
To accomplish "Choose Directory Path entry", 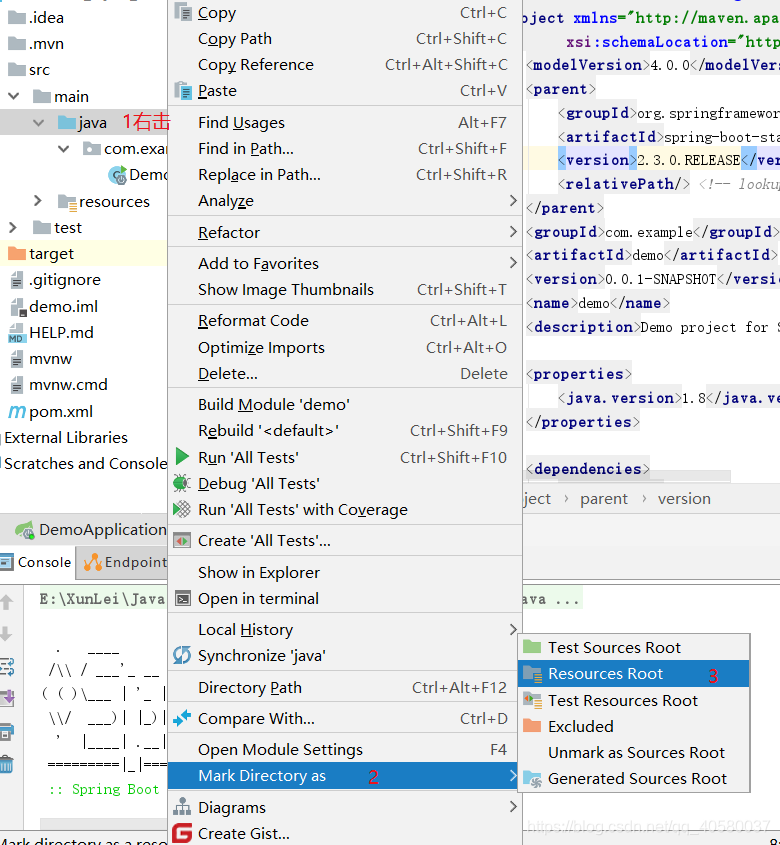I will pyautogui.click(x=345, y=688).
